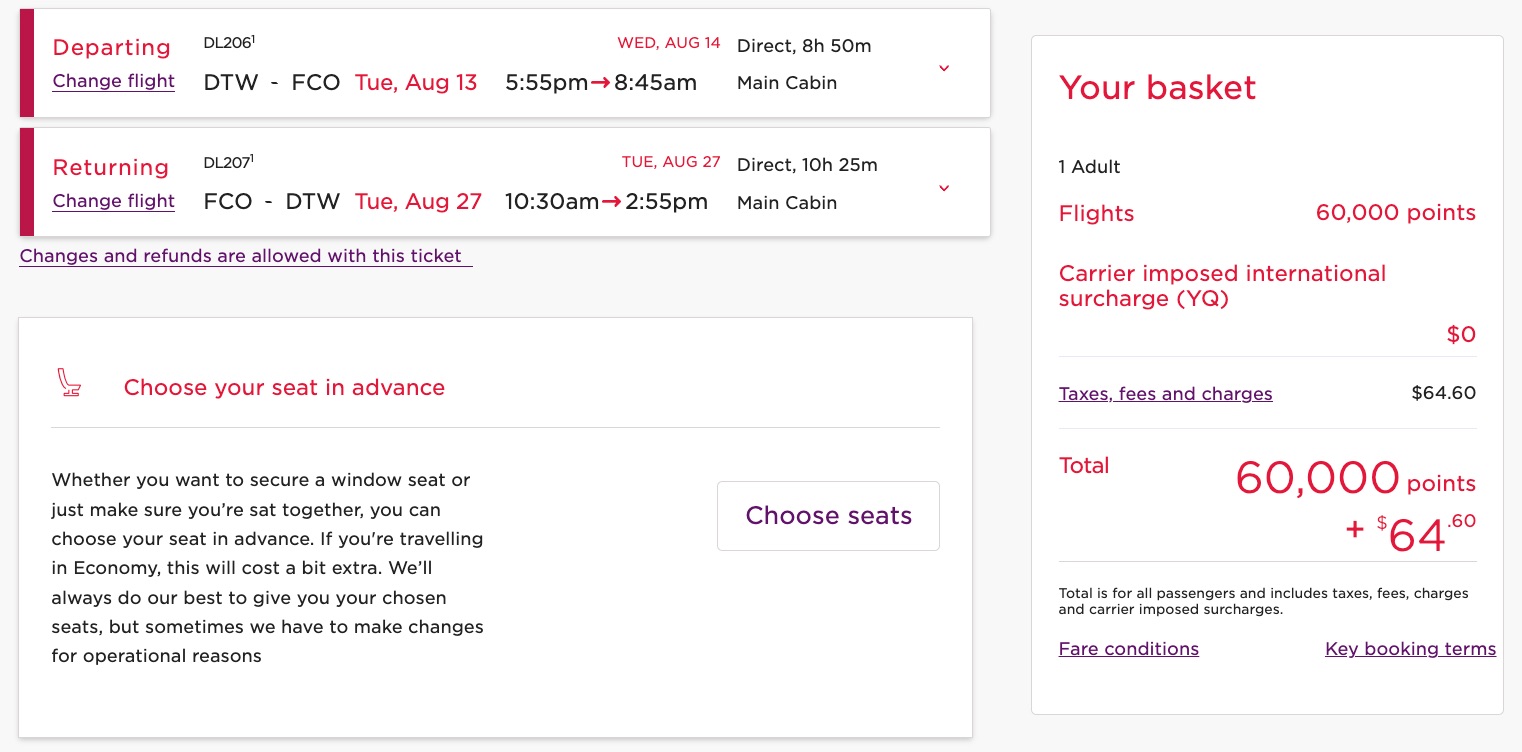The image size is (1522, 752).
Task: Click the WED, AUG 14 arrival date label
Action: (x=668, y=42)
